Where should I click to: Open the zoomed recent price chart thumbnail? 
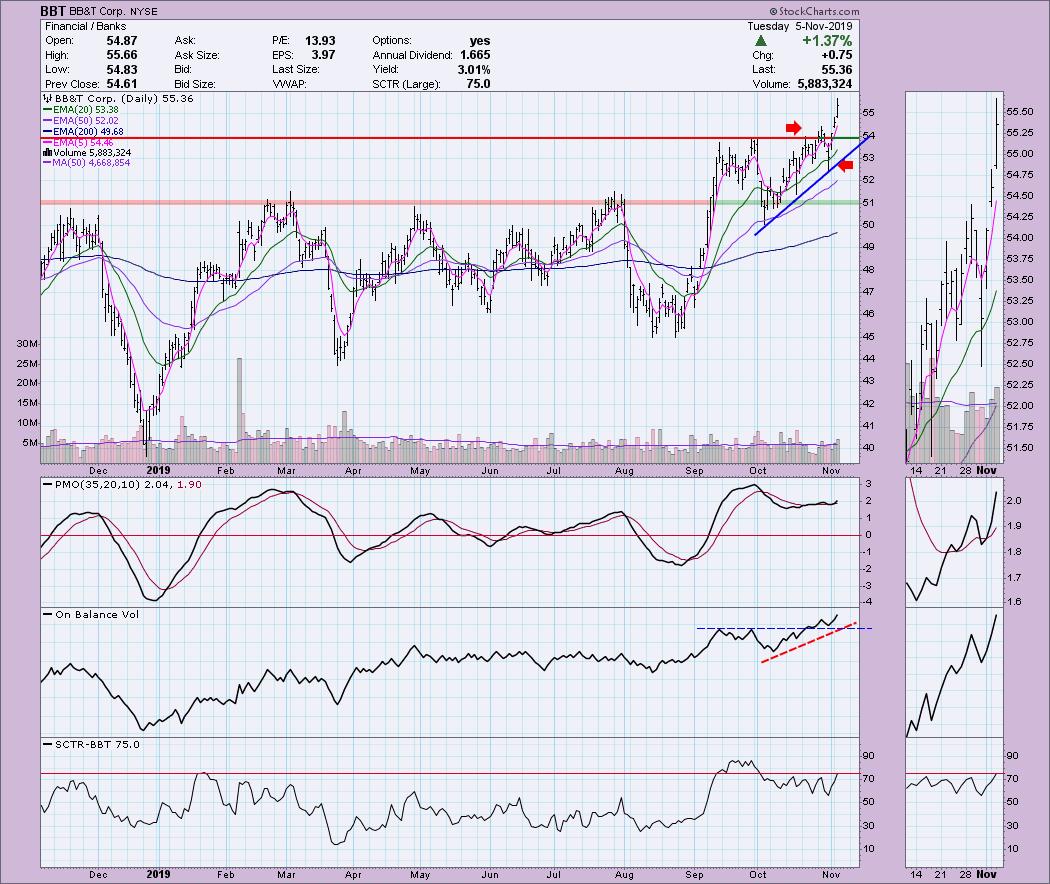pos(954,277)
